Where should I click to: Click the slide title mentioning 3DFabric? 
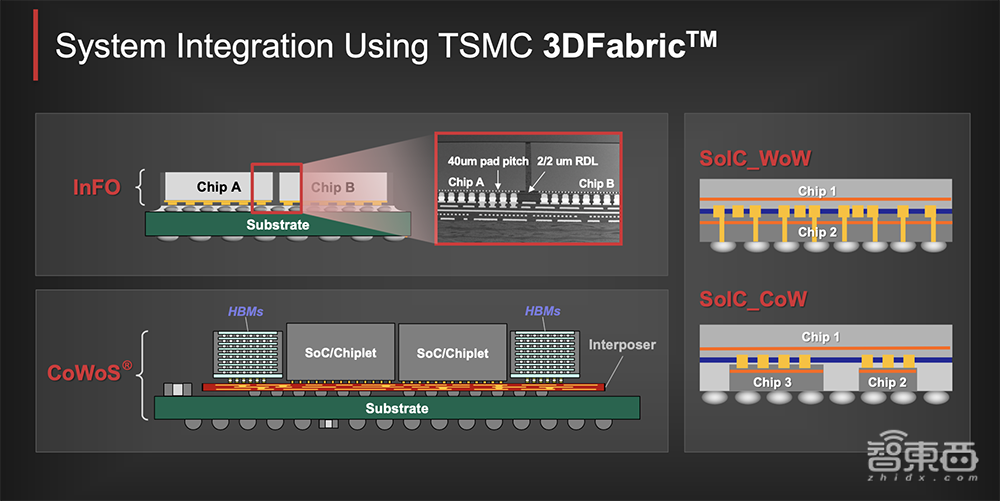point(385,46)
